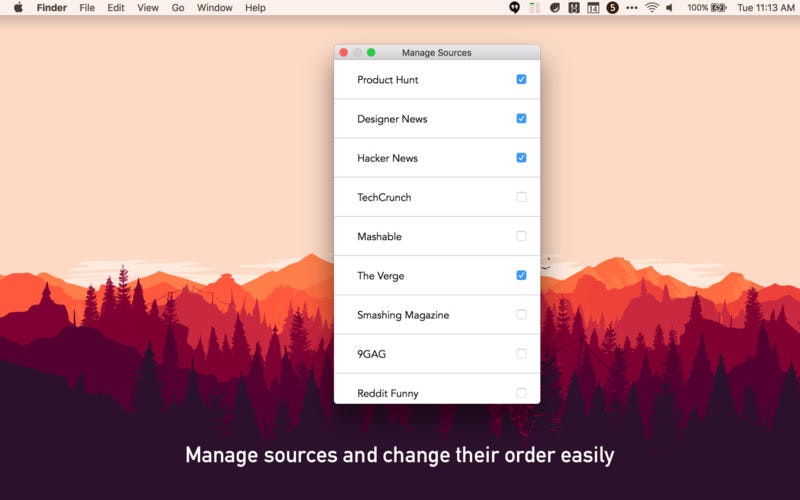The height and width of the screenshot is (500, 800).
Task: Open the Wi-Fi status menu
Action: click(x=652, y=8)
